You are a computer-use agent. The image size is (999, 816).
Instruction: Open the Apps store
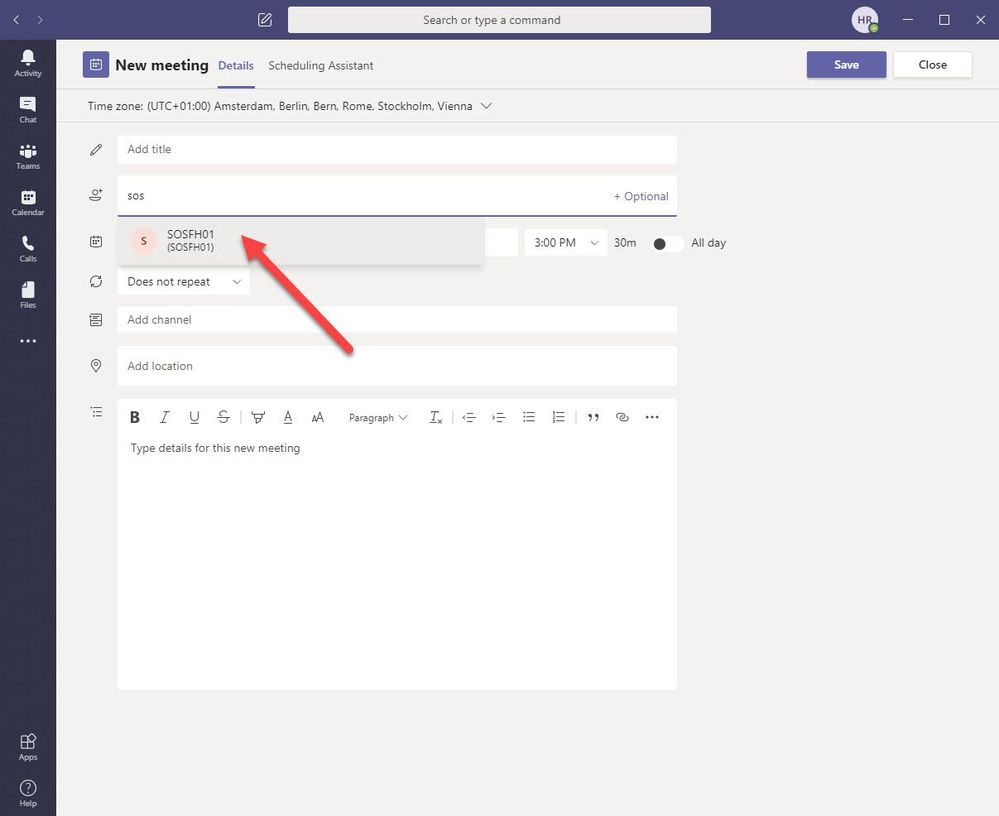(x=28, y=747)
